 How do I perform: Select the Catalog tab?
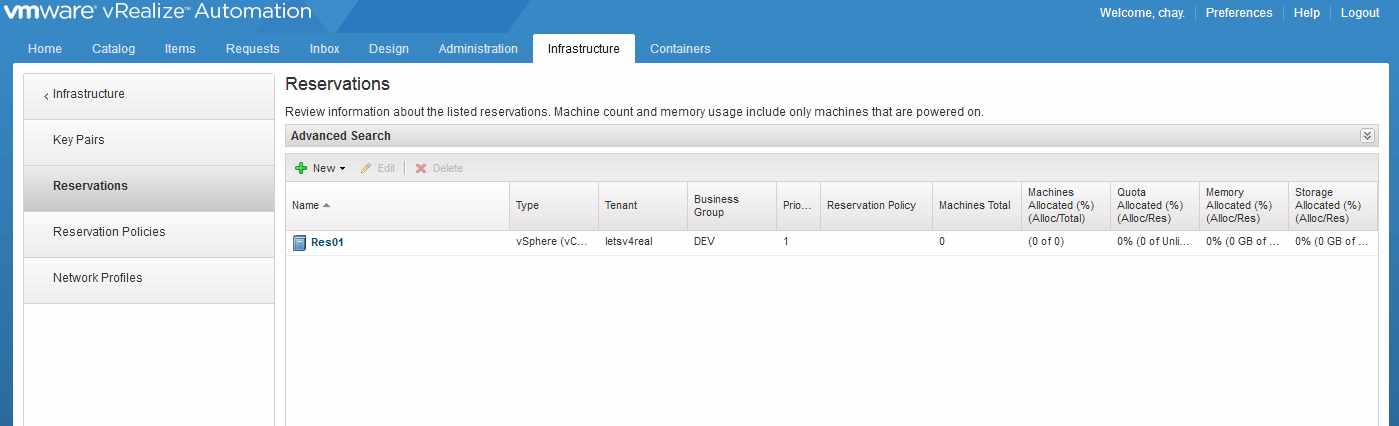113,49
